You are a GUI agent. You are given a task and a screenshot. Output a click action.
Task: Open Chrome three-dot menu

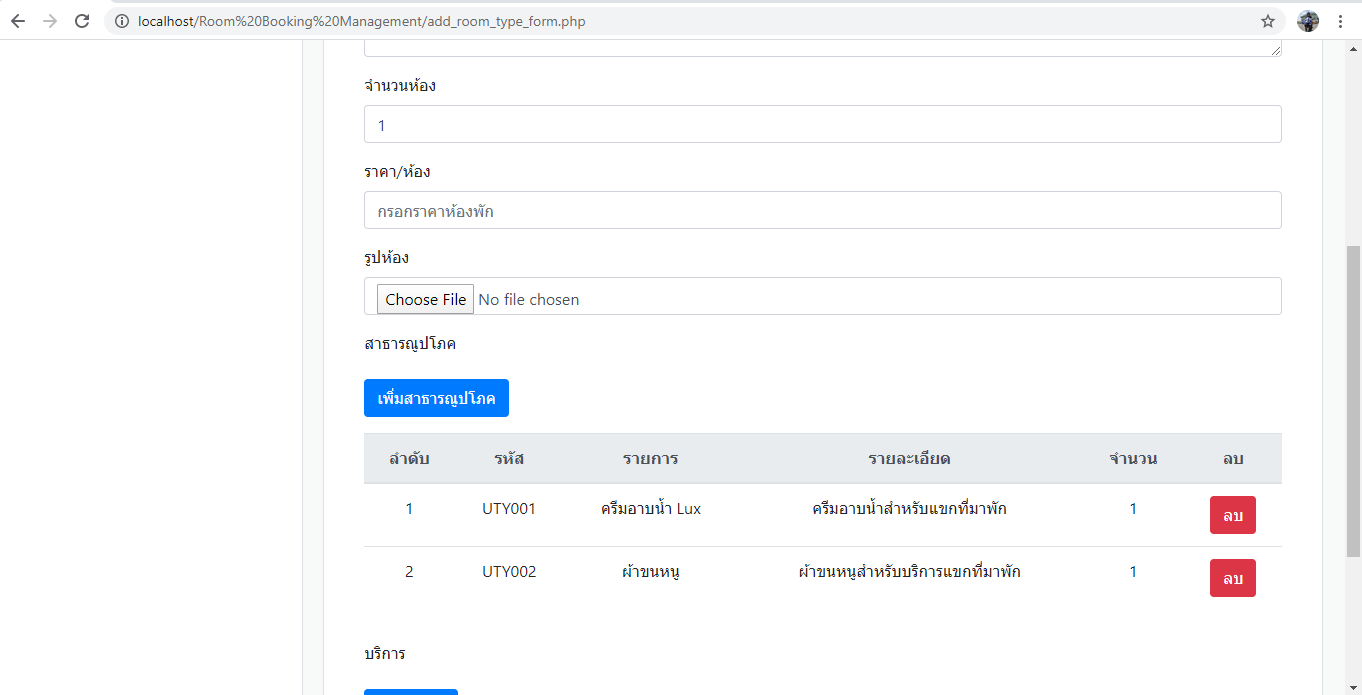(1341, 21)
